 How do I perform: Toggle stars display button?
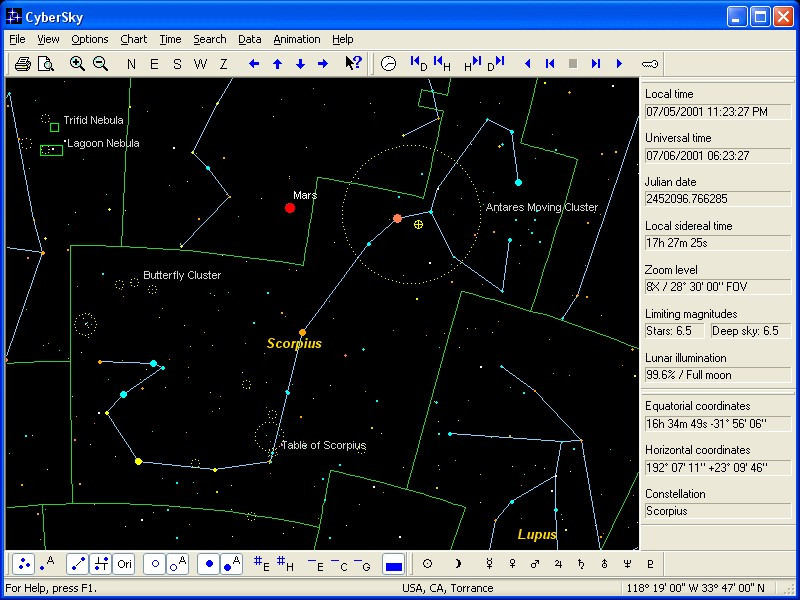[x=23, y=564]
